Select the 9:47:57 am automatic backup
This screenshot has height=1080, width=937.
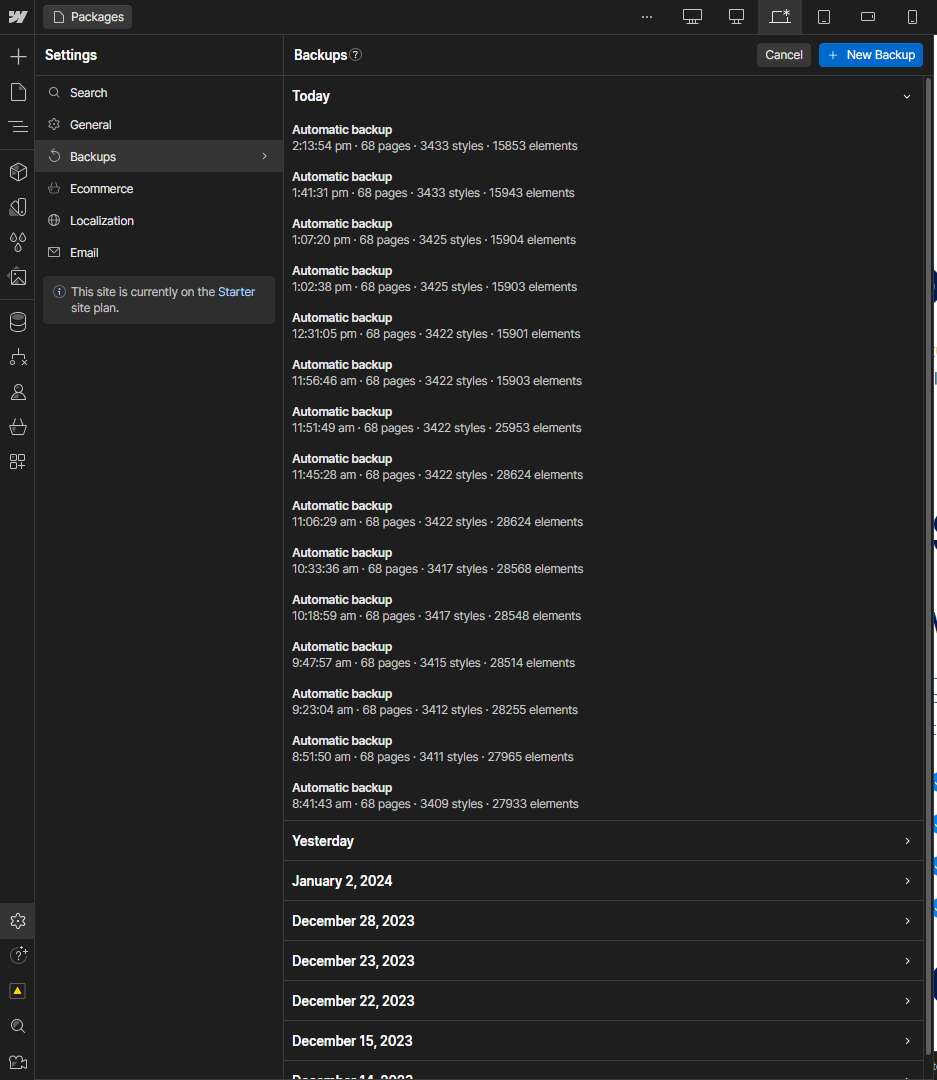[x=604, y=655]
